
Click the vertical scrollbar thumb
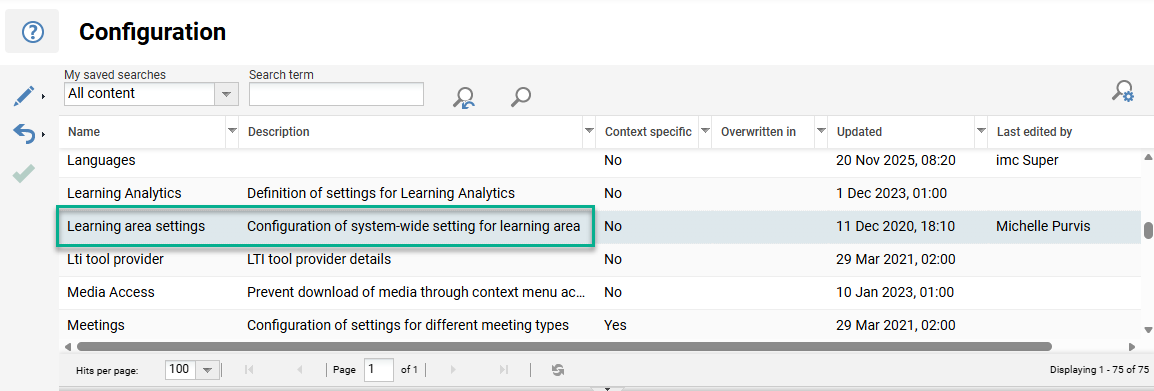[x=1147, y=230]
